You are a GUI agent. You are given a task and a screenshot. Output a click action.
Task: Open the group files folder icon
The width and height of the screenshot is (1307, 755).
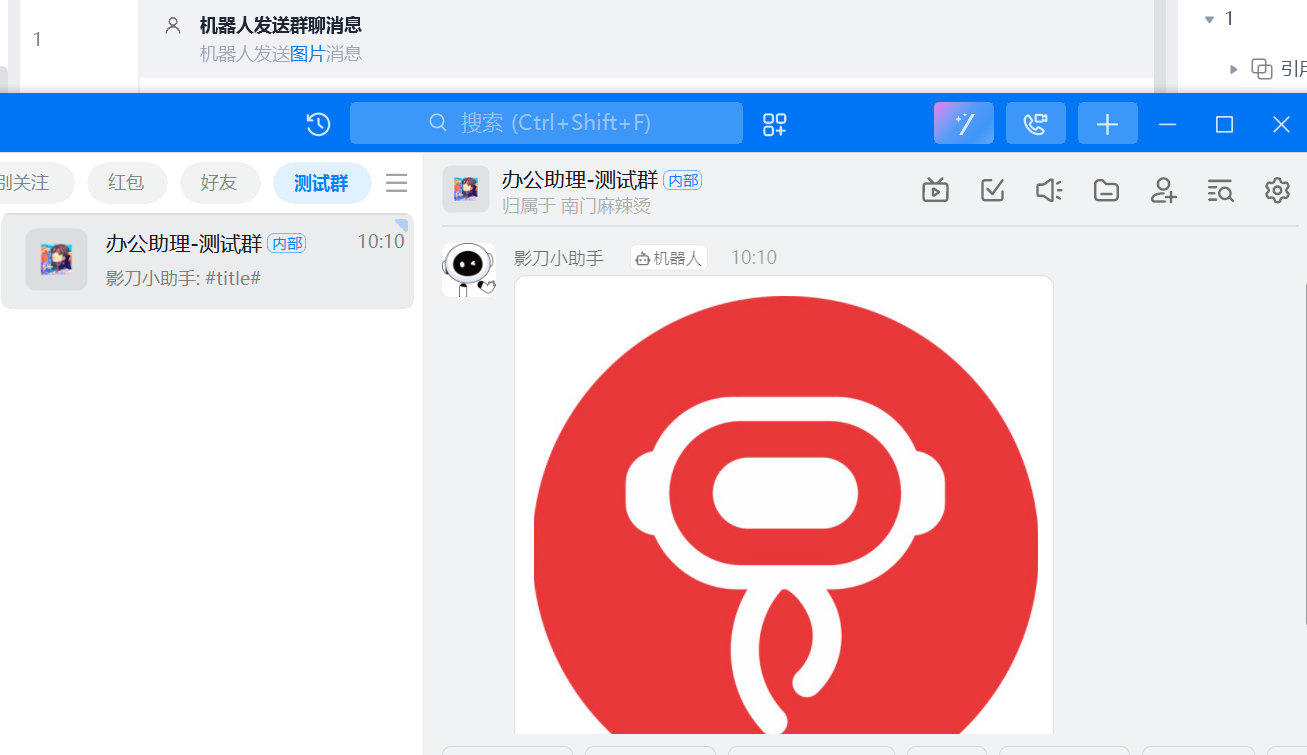(x=1106, y=190)
